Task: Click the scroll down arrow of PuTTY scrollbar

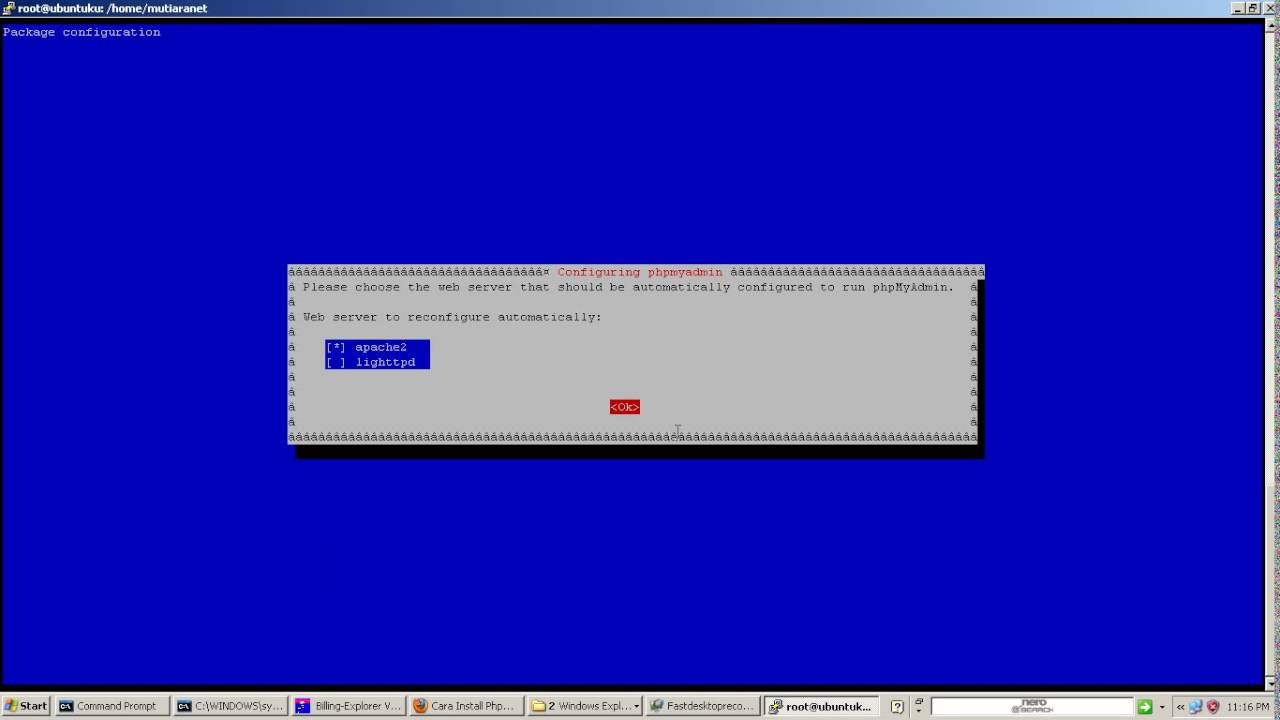Action: [1272, 682]
